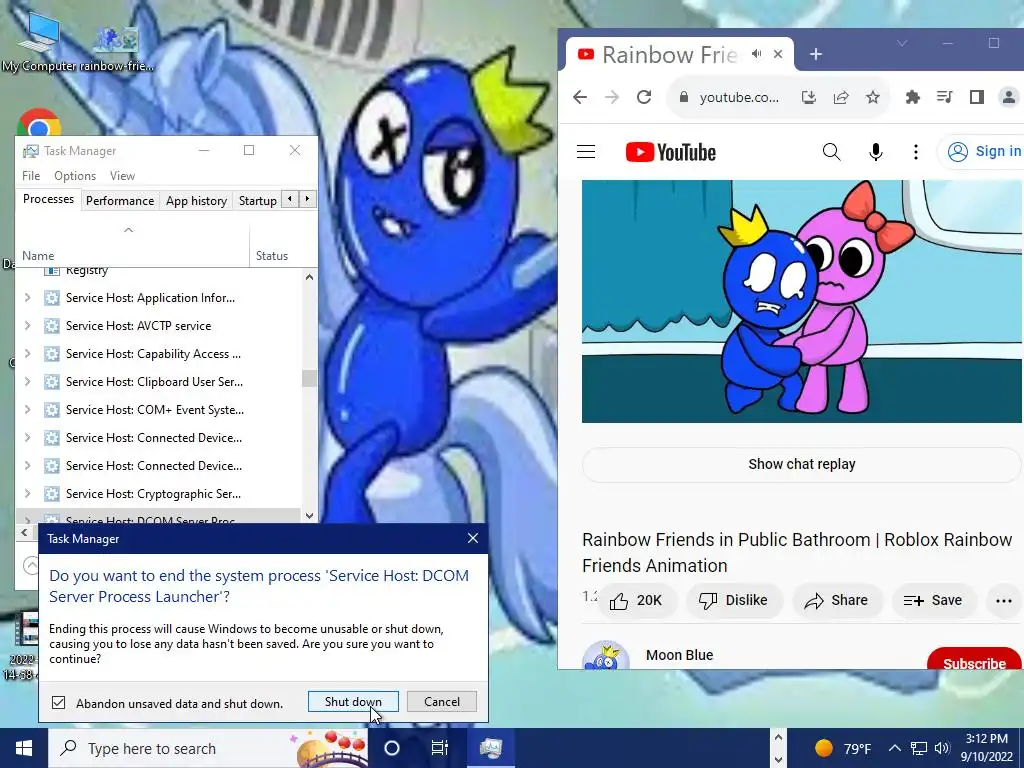1024x768 pixels.
Task: Open the browser profile avatar icon
Action: point(1009,97)
